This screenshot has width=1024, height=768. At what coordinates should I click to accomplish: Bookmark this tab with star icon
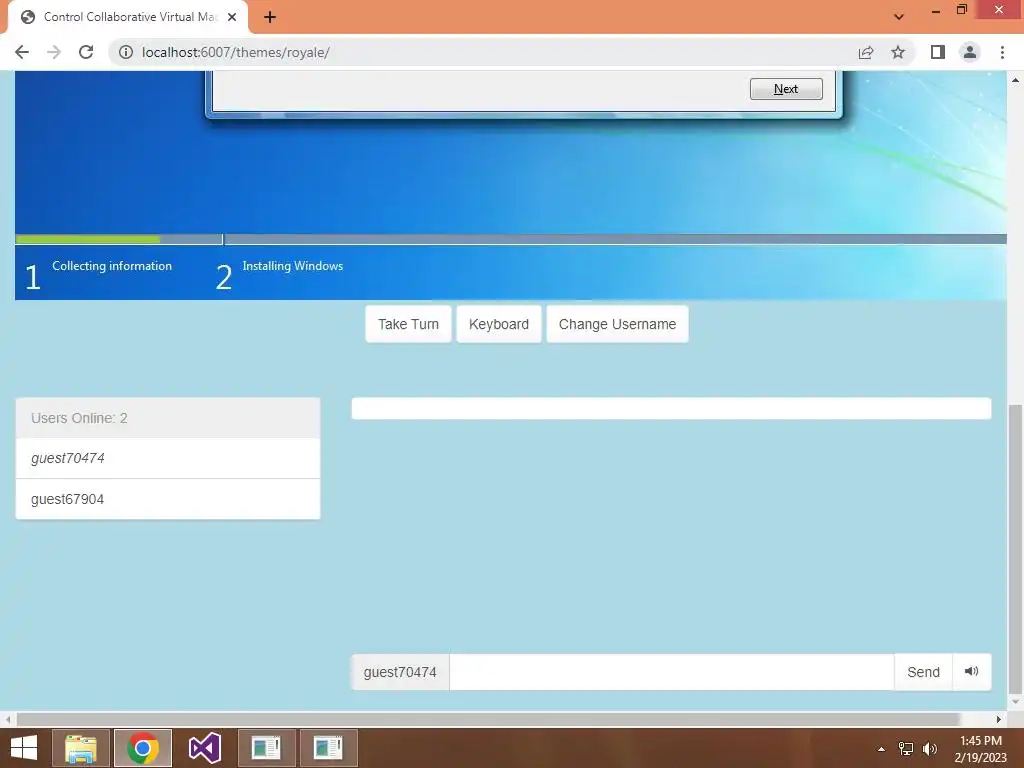point(898,52)
